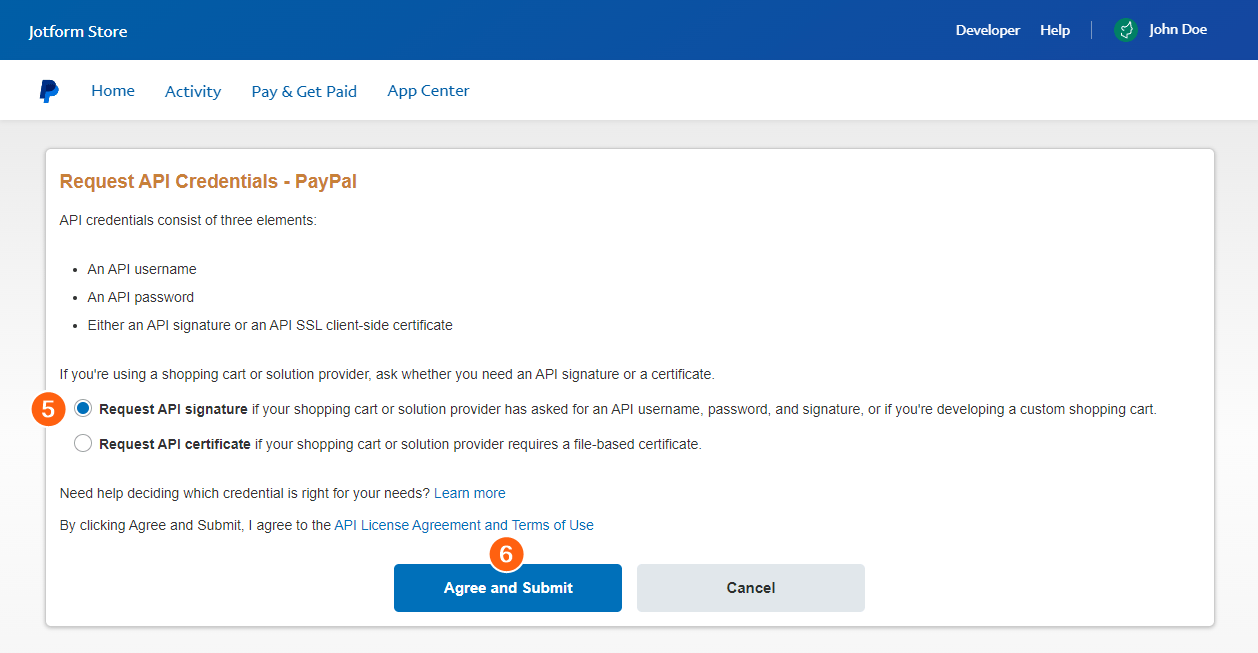Viewport: 1258px width, 653px height.
Task: Click the Help link in header
Action: [x=1055, y=30]
